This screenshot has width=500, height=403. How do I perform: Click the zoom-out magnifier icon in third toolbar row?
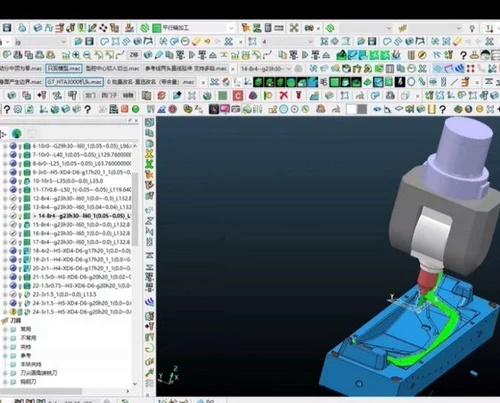87,55
